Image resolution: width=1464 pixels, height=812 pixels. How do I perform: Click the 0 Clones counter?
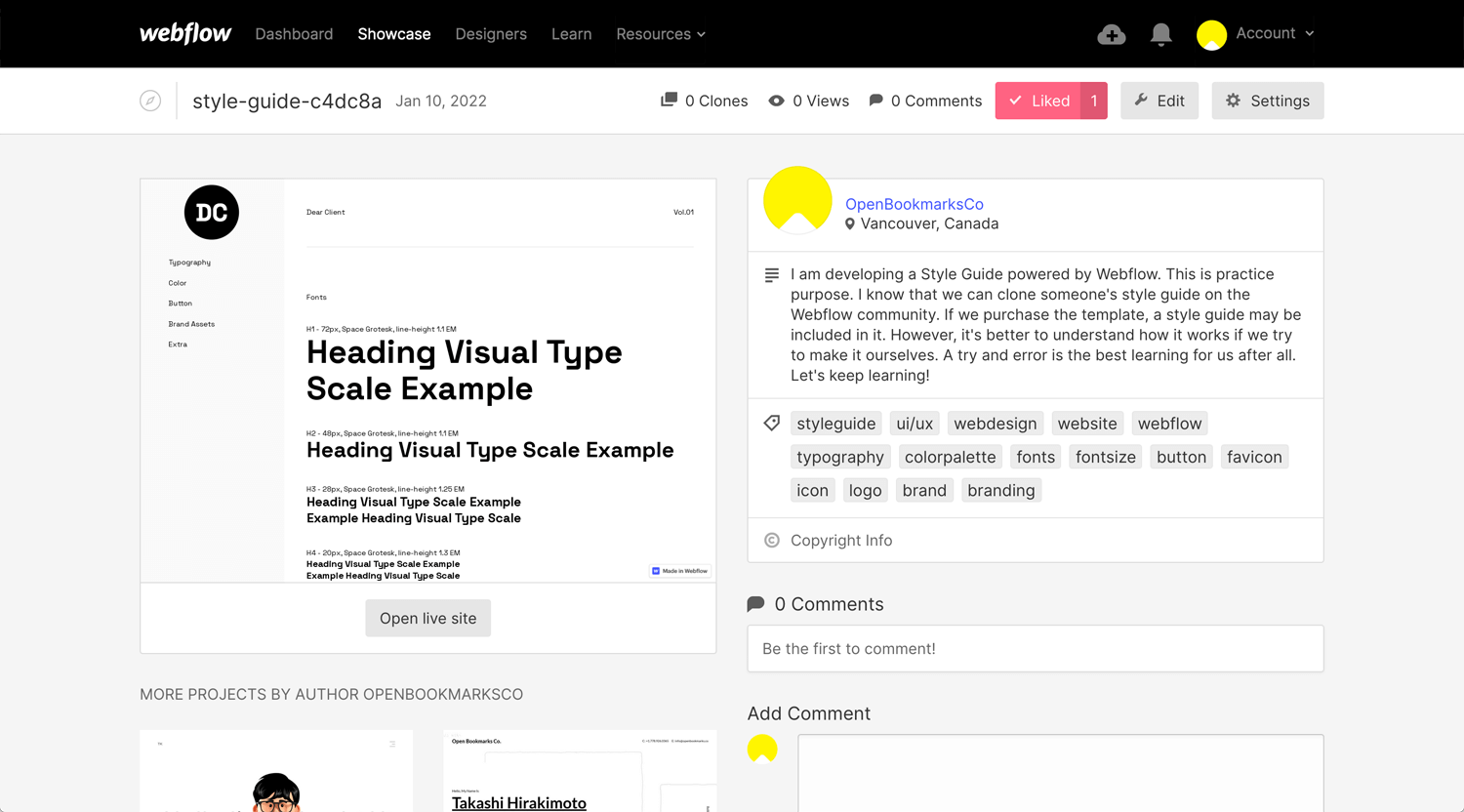(x=705, y=101)
